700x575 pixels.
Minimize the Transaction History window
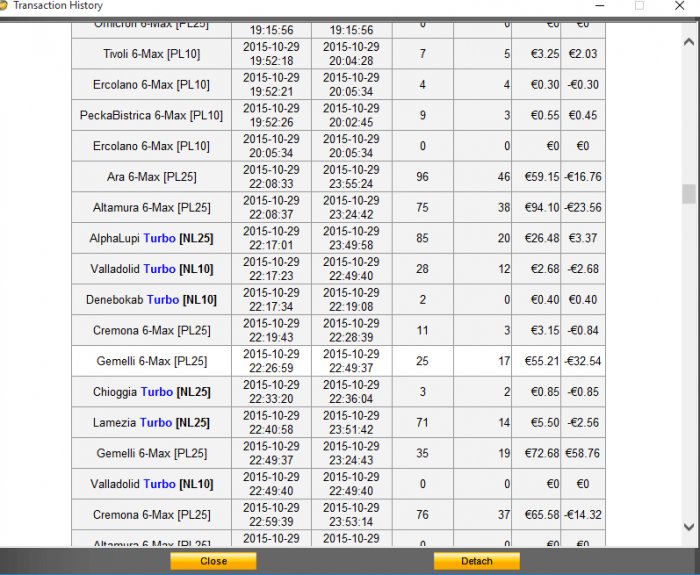pyautogui.click(x=600, y=6)
